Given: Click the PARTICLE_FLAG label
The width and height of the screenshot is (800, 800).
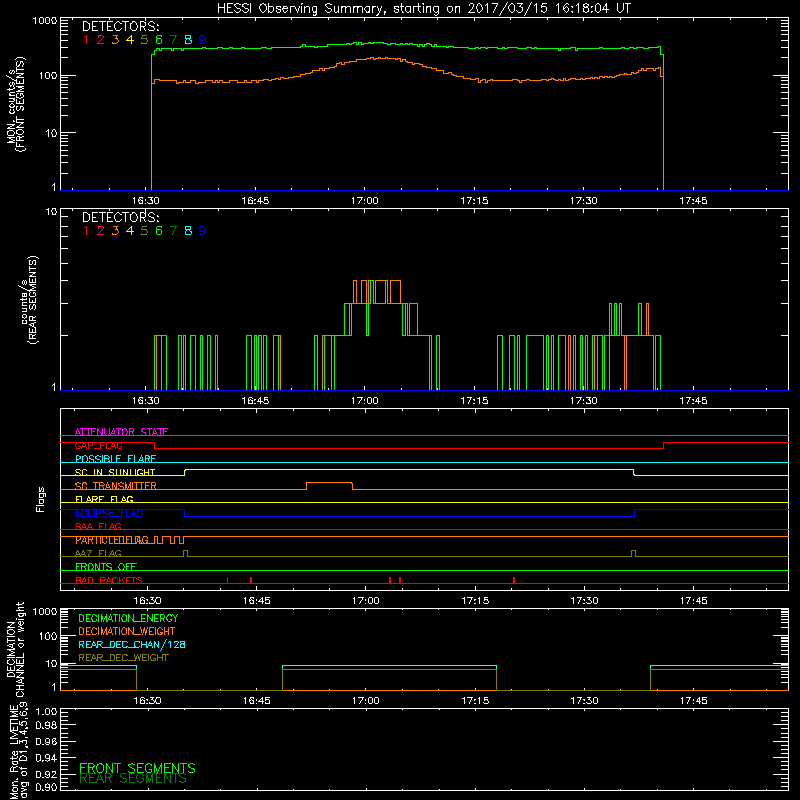Looking at the screenshot, I should (x=112, y=540).
